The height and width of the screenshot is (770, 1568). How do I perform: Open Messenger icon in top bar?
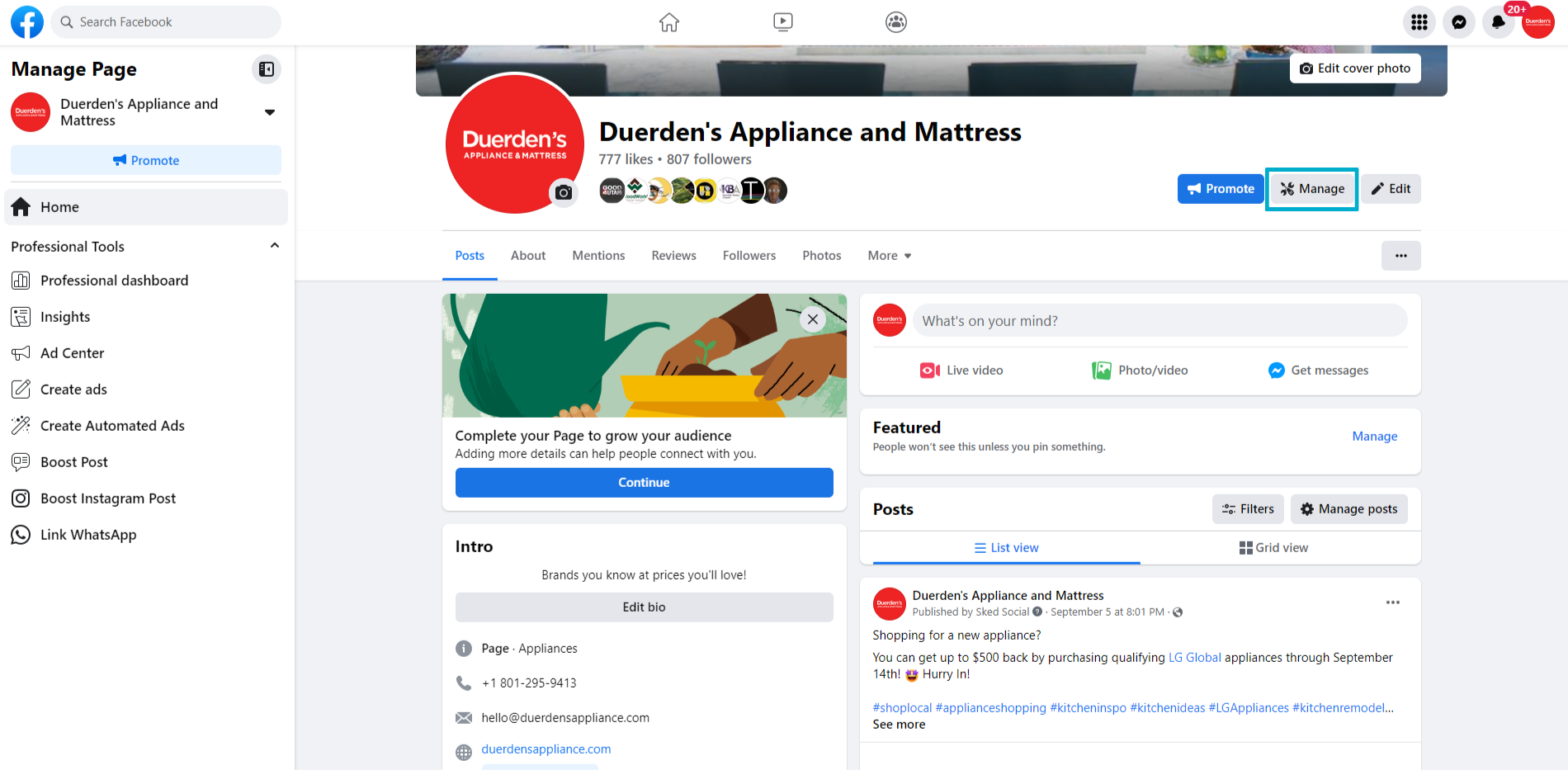(1459, 22)
